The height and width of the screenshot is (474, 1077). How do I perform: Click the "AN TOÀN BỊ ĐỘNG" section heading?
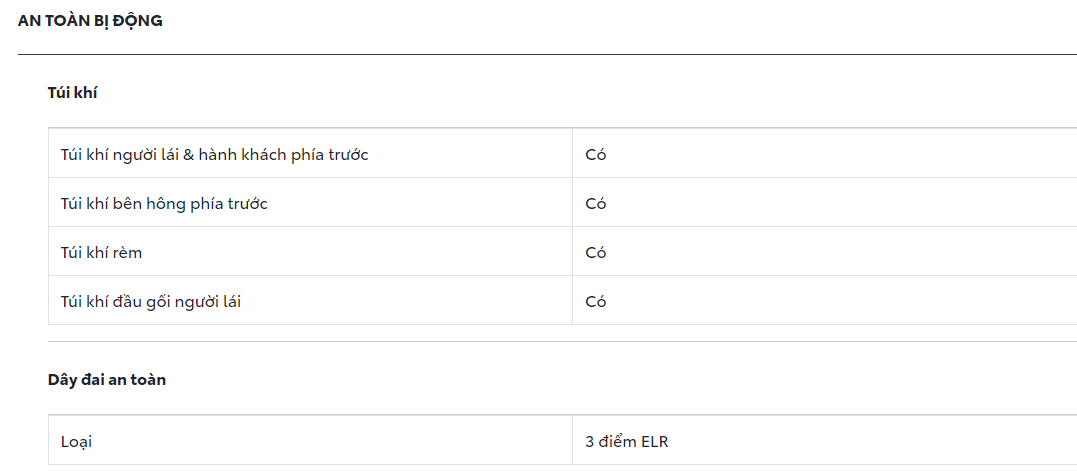(x=90, y=20)
